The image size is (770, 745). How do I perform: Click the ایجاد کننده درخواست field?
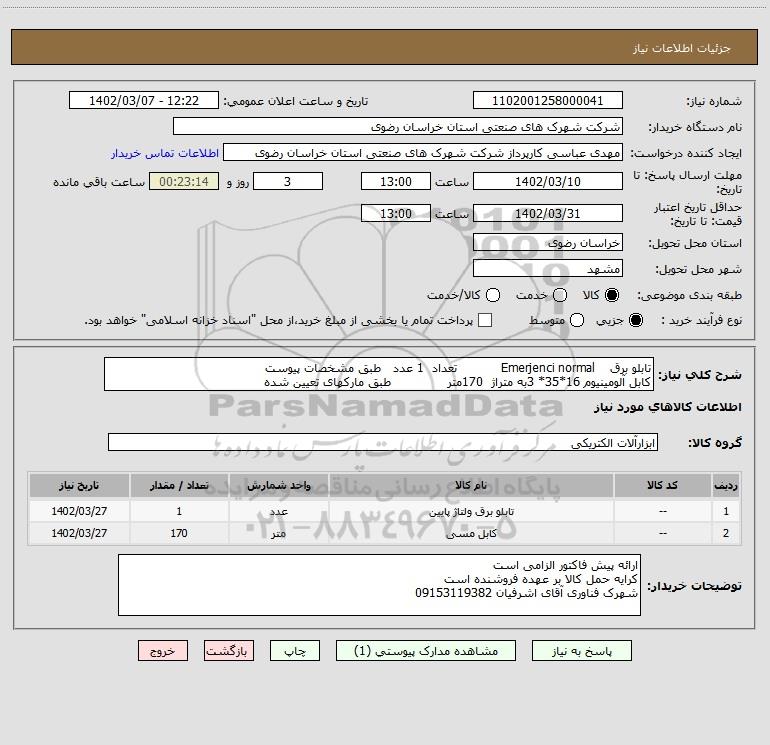(x=423, y=153)
